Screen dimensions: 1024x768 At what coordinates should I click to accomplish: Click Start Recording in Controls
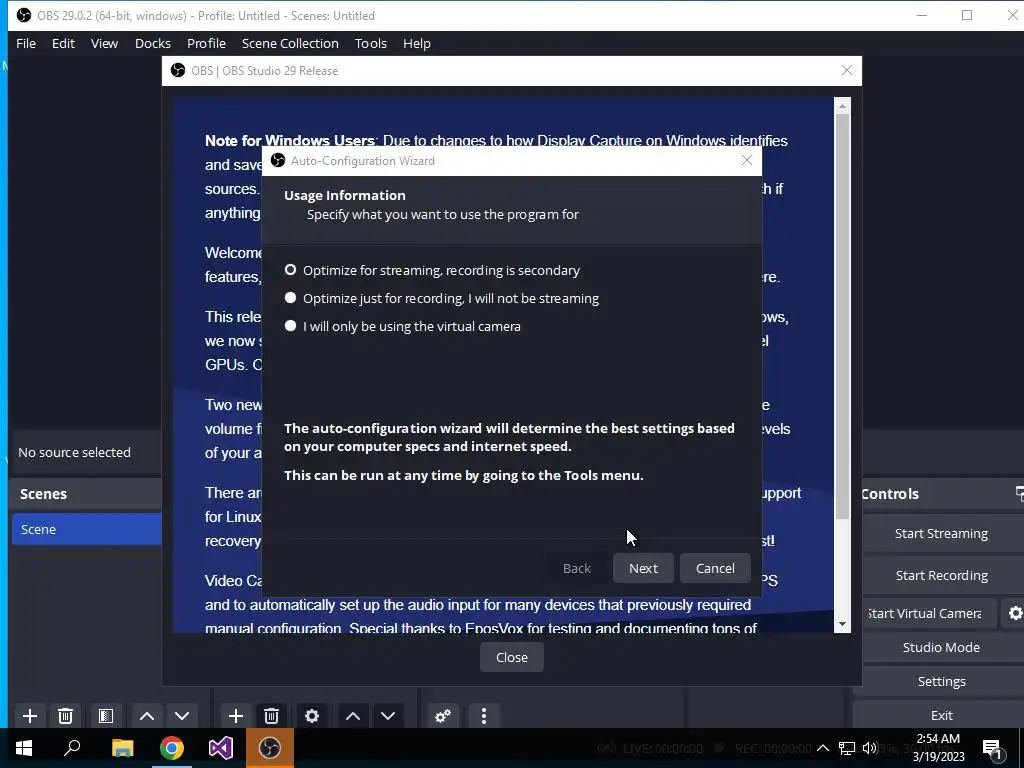click(x=941, y=575)
